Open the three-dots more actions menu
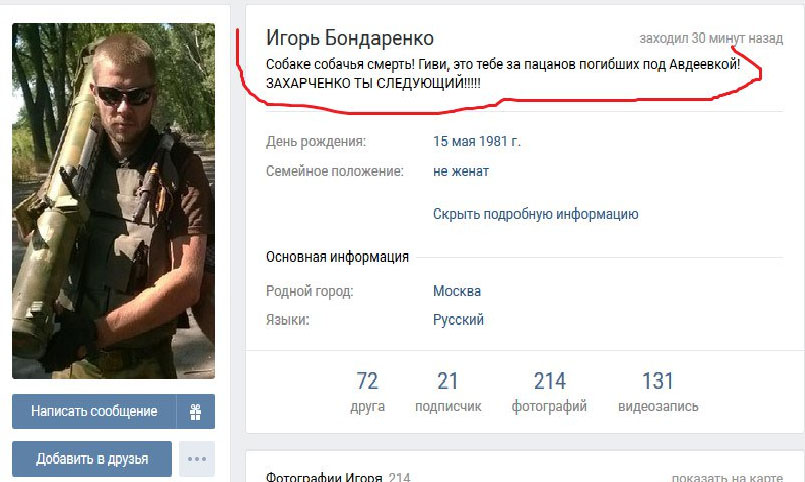 [x=197, y=459]
